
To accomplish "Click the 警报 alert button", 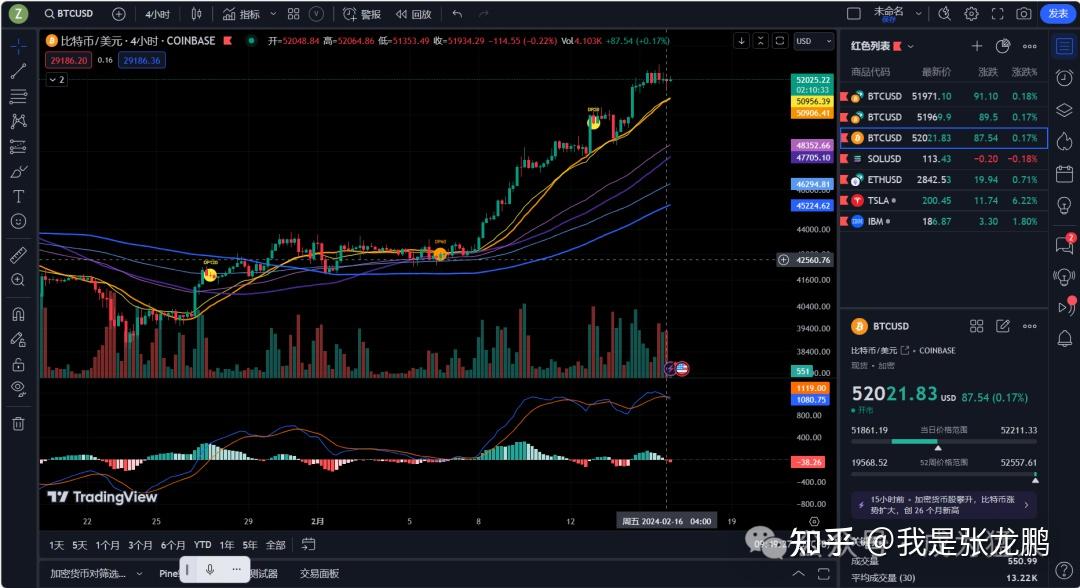I will [362, 14].
